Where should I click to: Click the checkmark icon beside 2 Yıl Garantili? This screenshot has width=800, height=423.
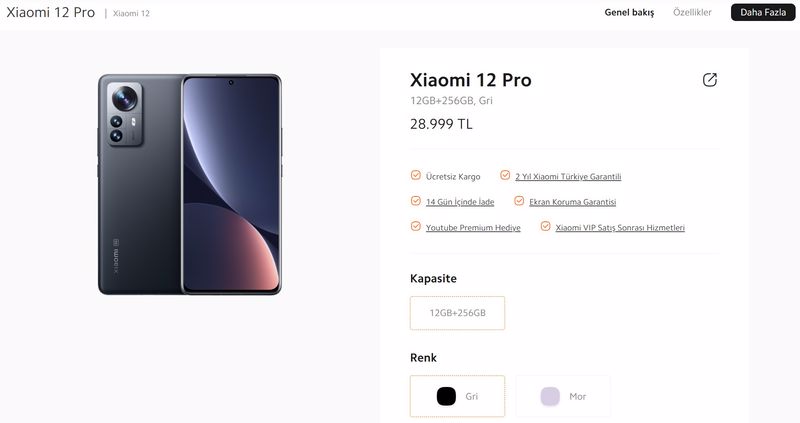(x=505, y=176)
